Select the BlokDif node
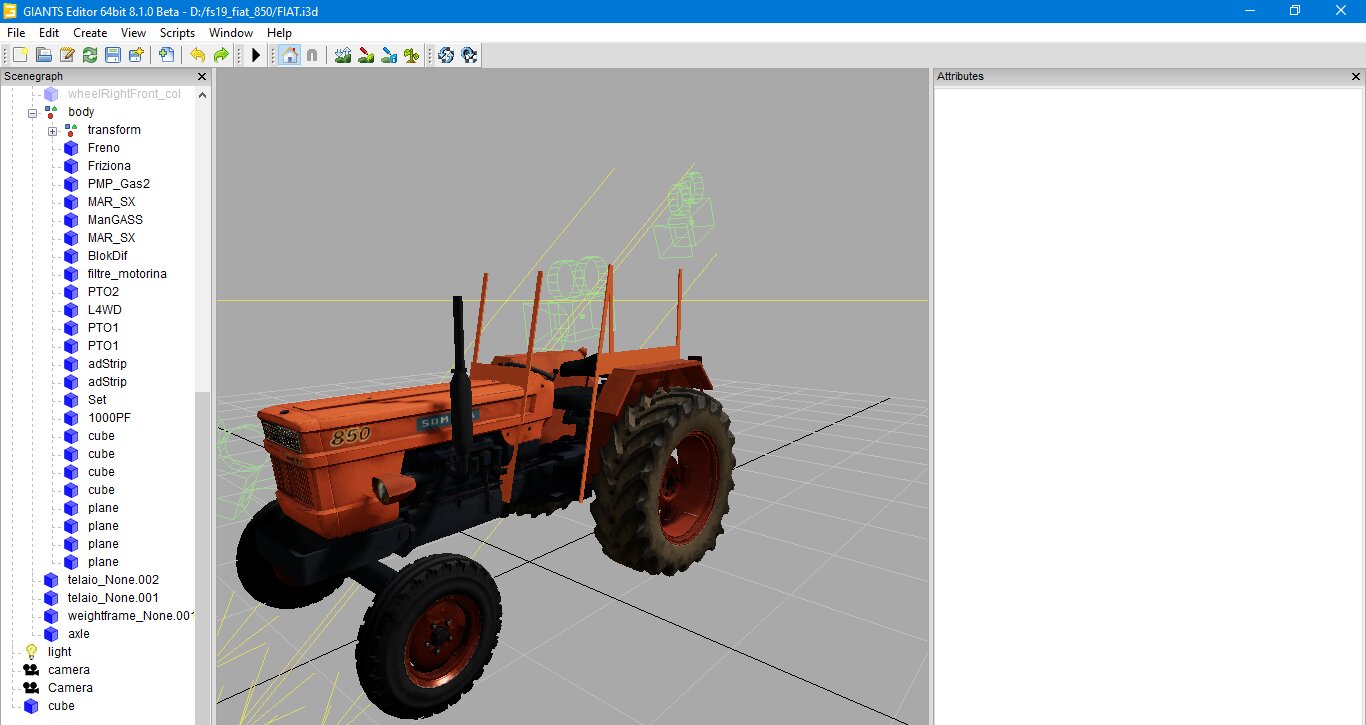The width and height of the screenshot is (1366, 725). pyautogui.click(x=107, y=256)
